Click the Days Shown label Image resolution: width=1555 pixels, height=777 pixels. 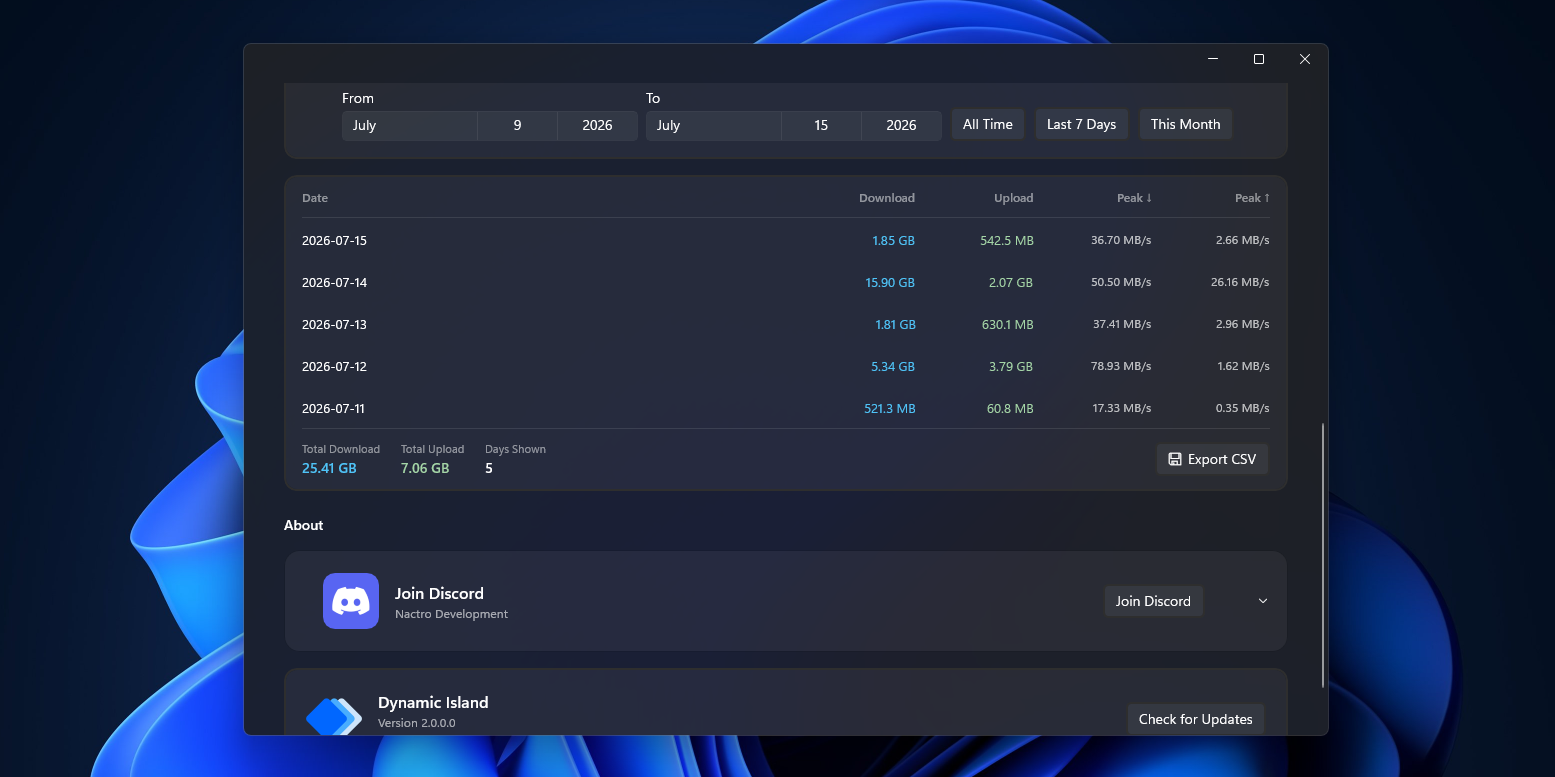click(x=515, y=449)
